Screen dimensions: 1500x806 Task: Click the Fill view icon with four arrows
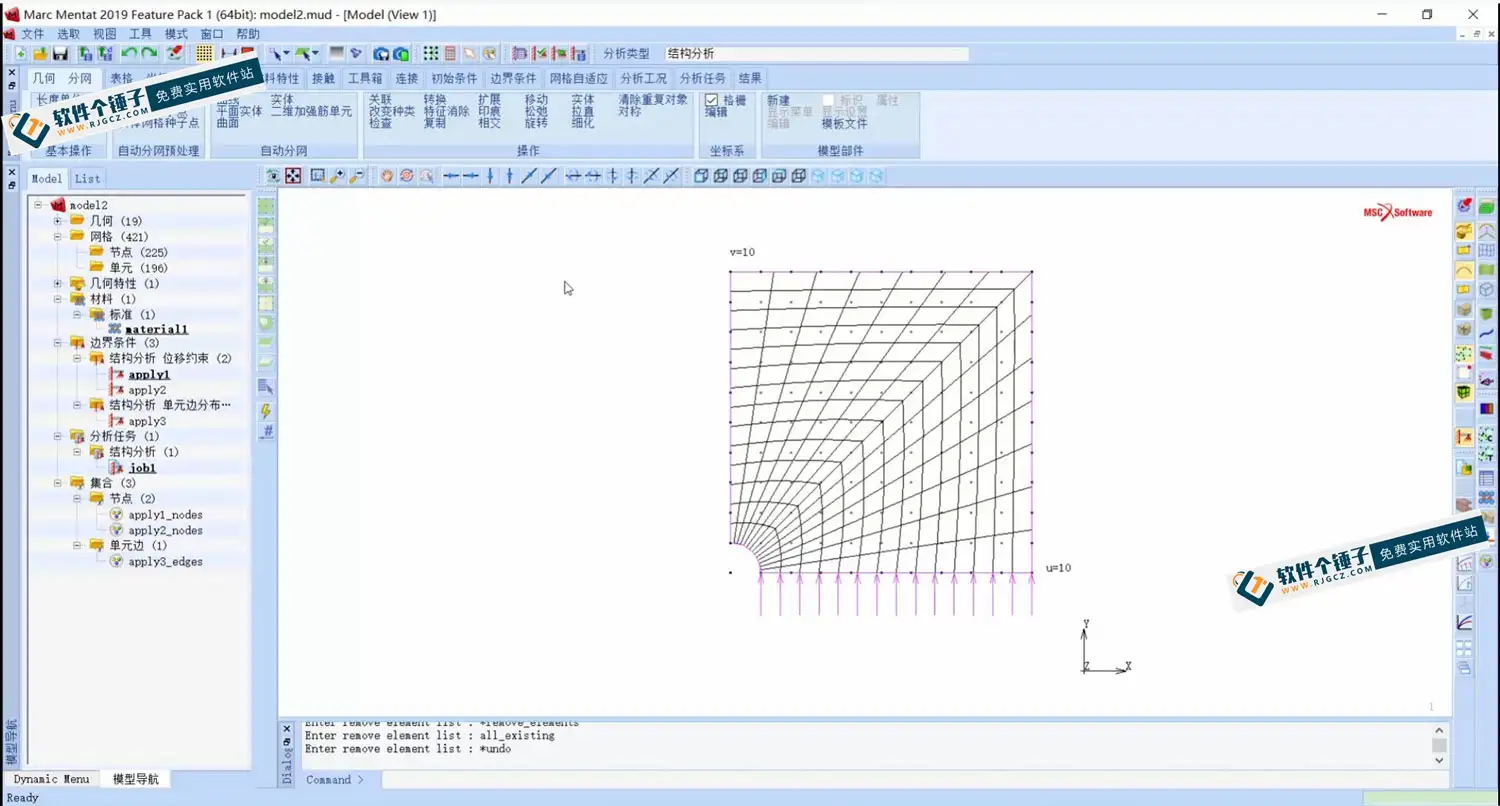293,176
